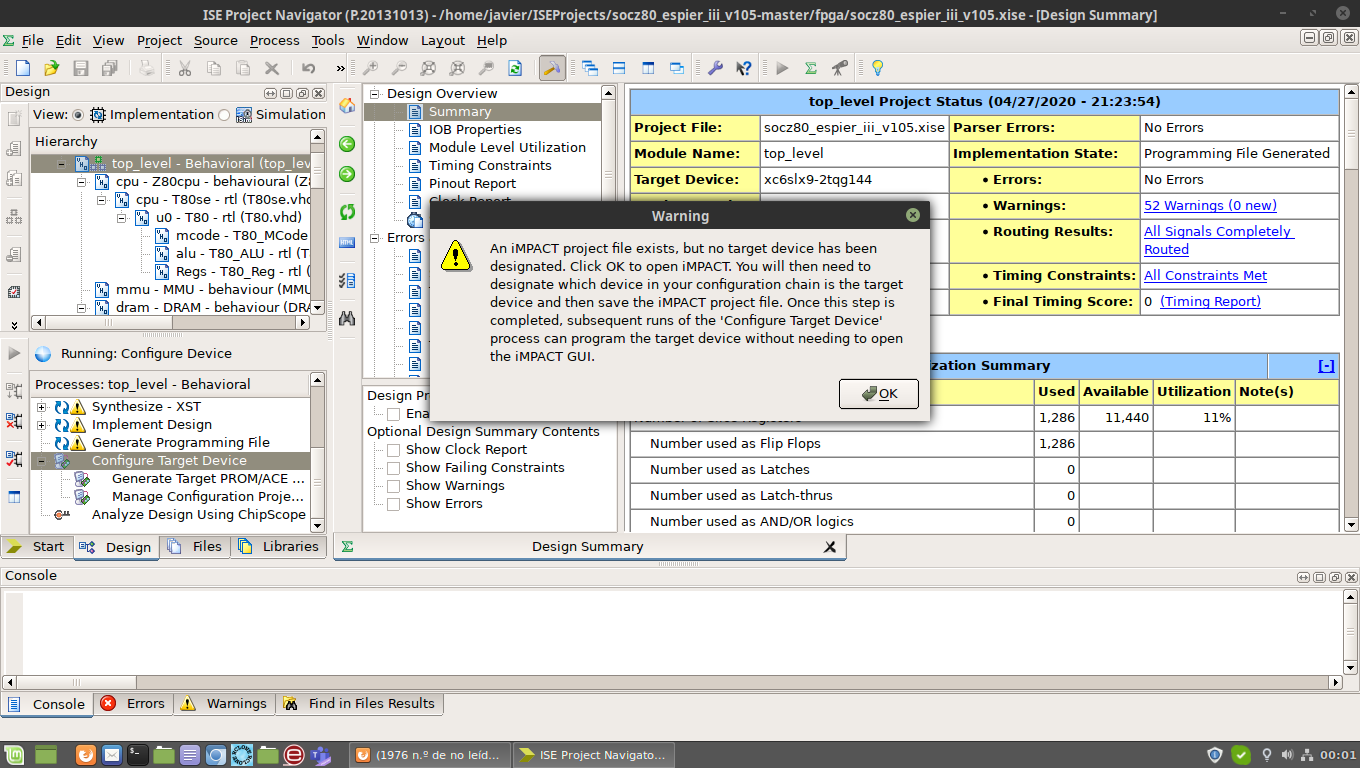The width and height of the screenshot is (1360, 768).
Task: Open the All Constraints Met link
Action: click(x=1205, y=276)
